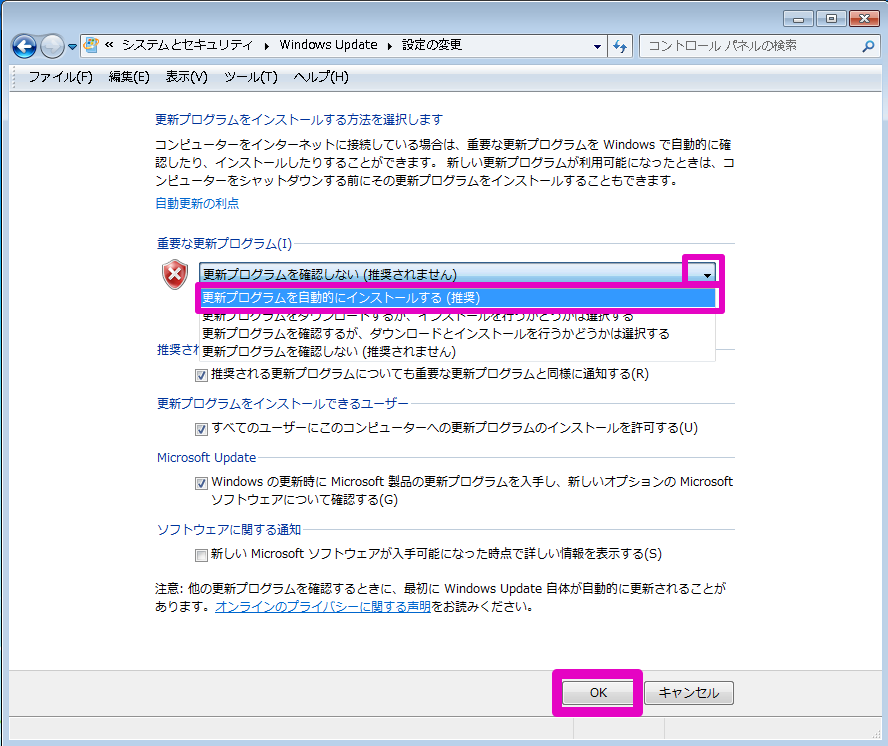Select Windows Update in the address path
Screen dimensions: 888x746
click(x=328, y=45)
